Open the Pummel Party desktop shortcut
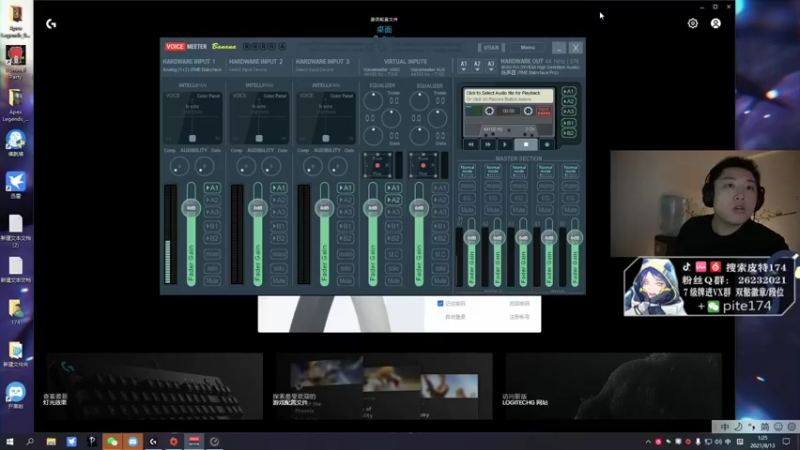 (15, 62)
